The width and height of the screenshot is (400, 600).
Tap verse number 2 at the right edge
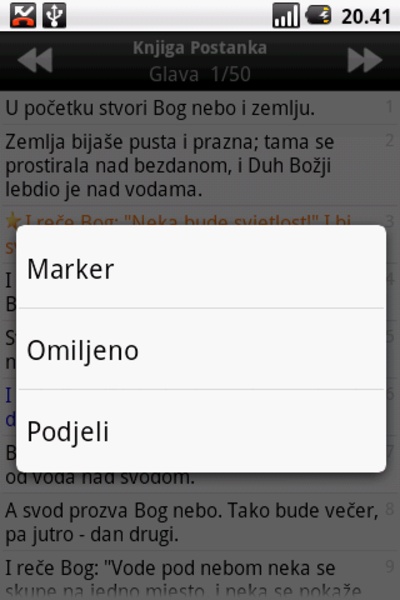389,140
